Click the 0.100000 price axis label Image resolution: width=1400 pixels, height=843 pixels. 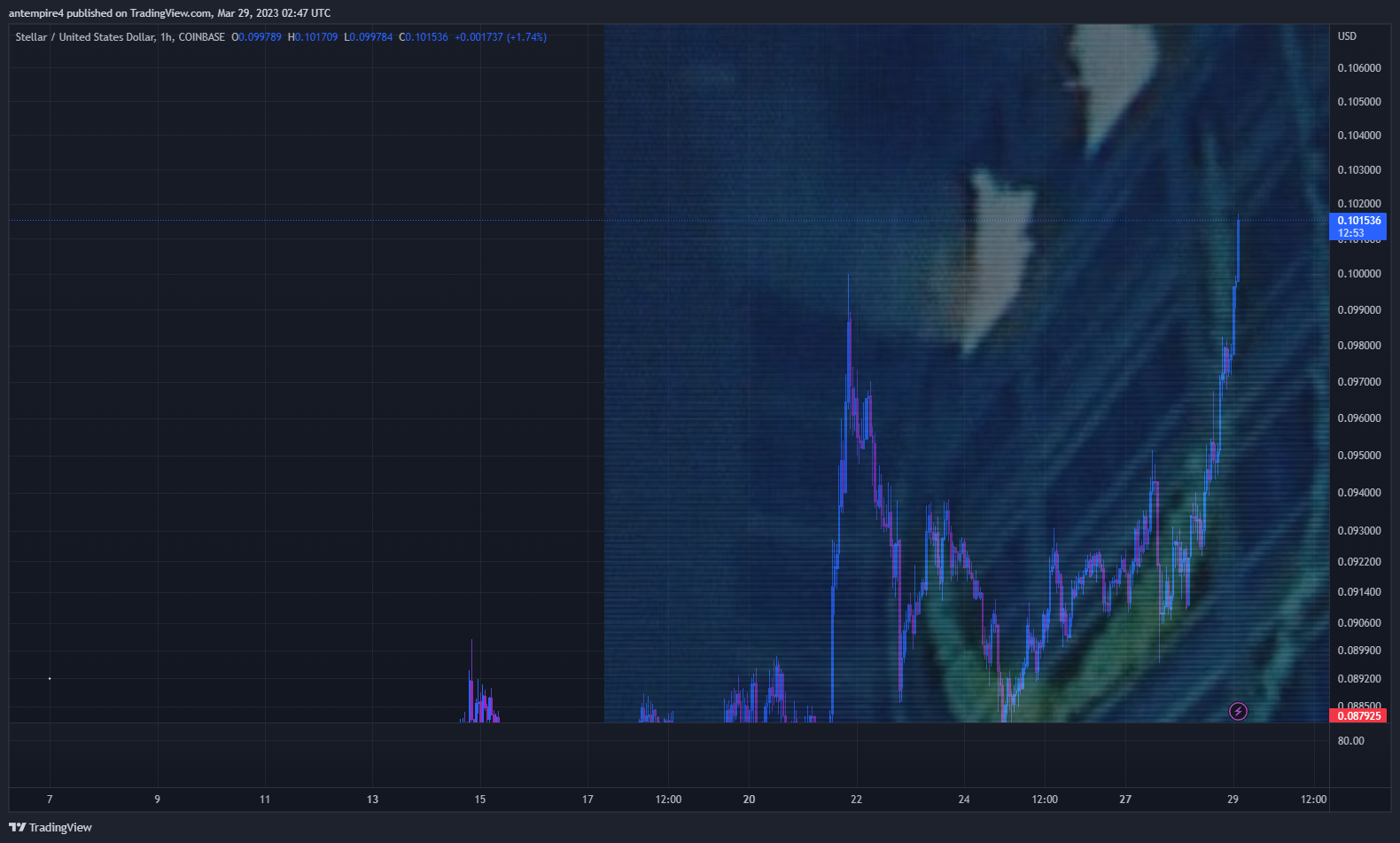[1359, 274]
